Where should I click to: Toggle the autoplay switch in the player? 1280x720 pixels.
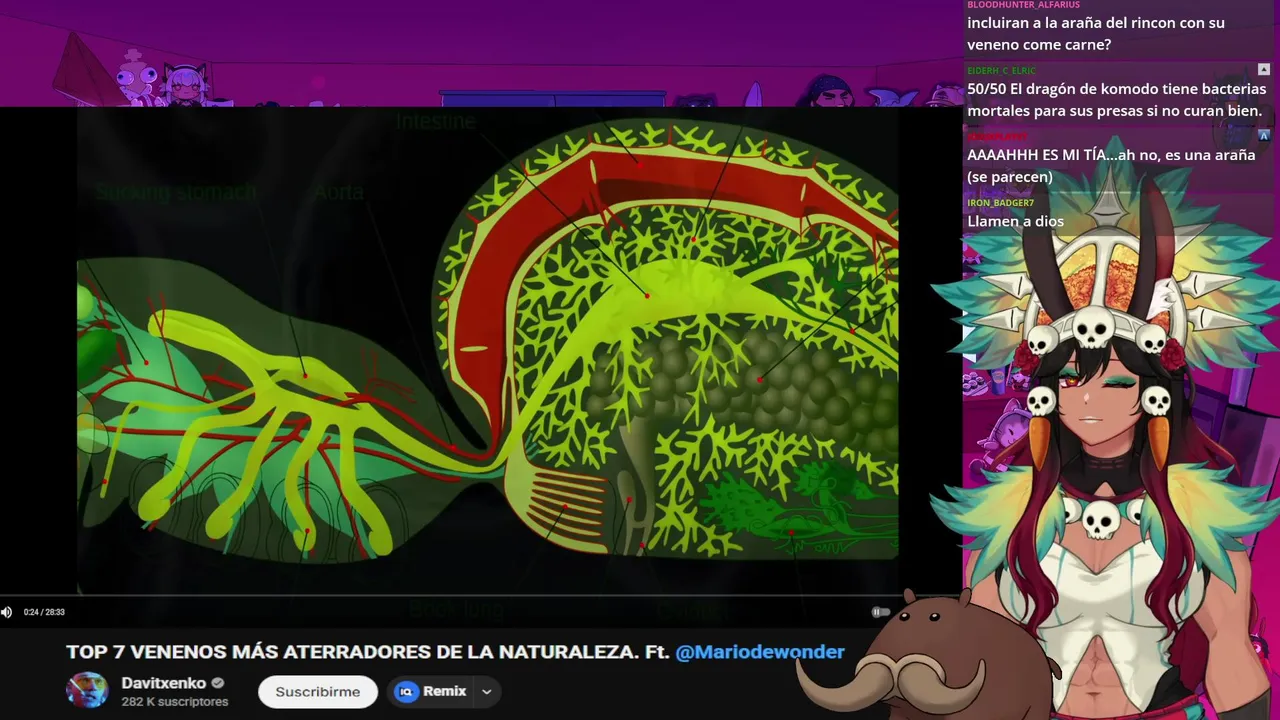[880, 612]
